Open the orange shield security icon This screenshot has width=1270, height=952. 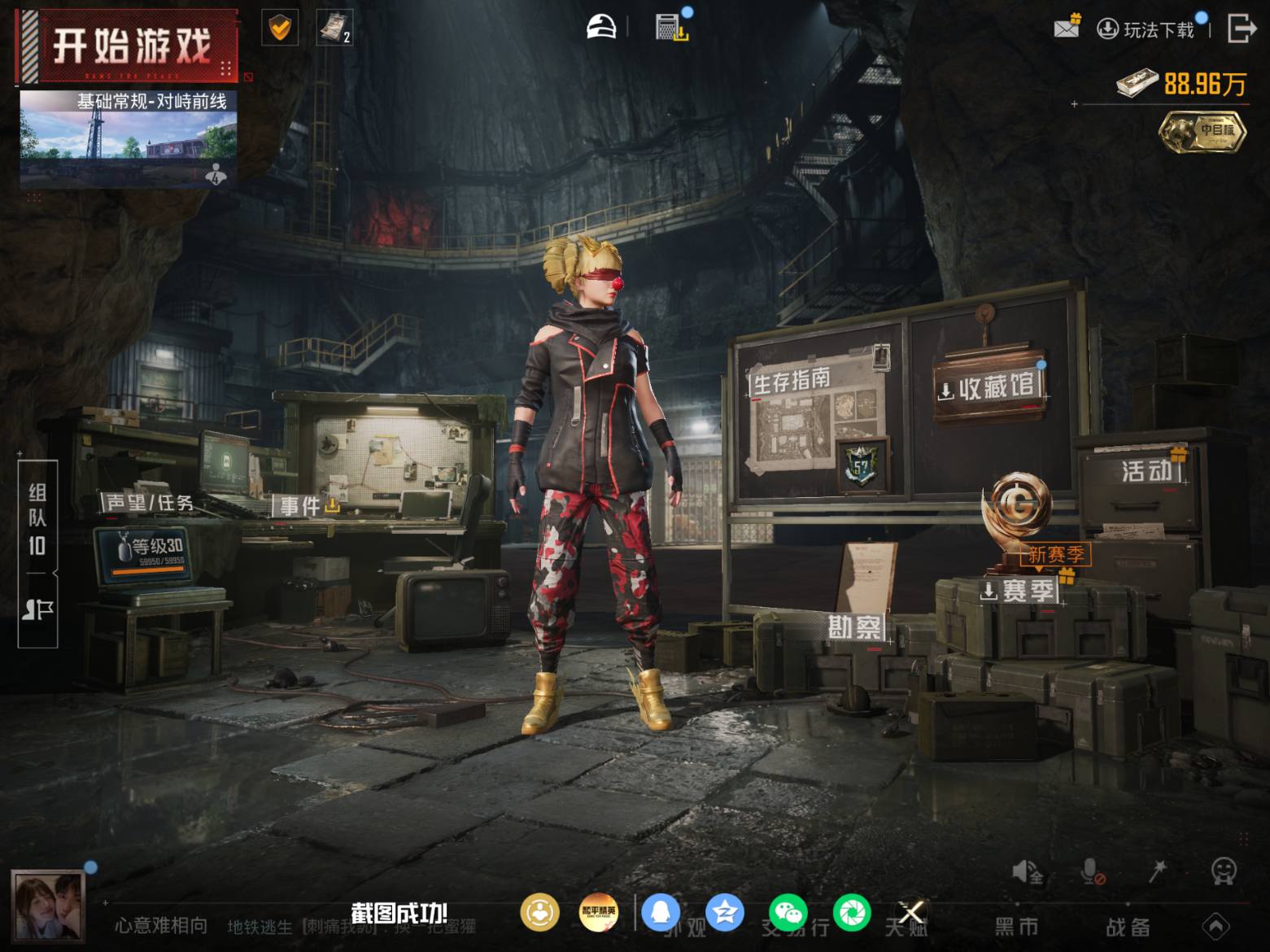[x=279, y=28]
